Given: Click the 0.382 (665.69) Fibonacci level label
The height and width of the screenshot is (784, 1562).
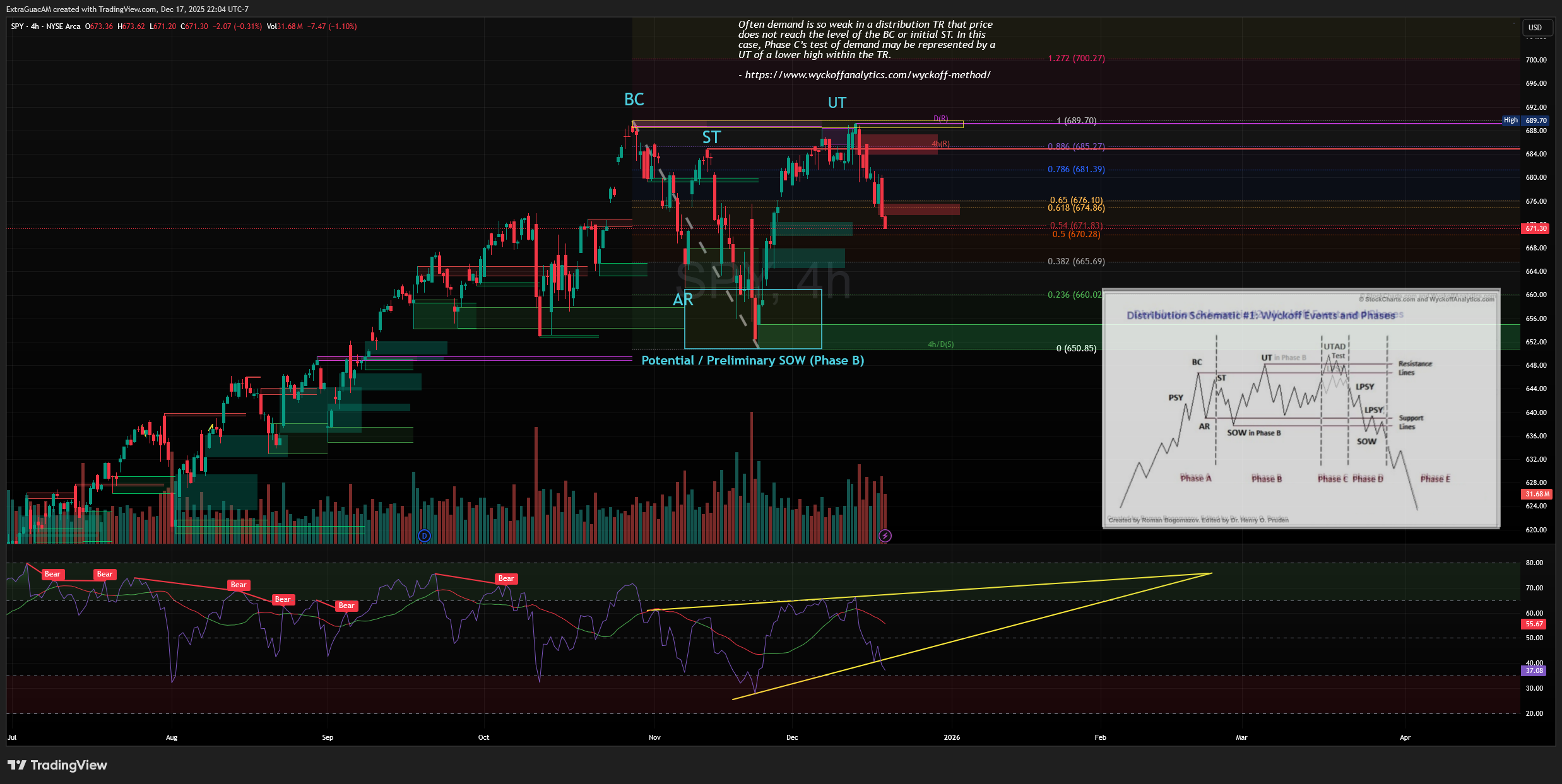Looking at the screenshot, I should [x=1076, y=262].
